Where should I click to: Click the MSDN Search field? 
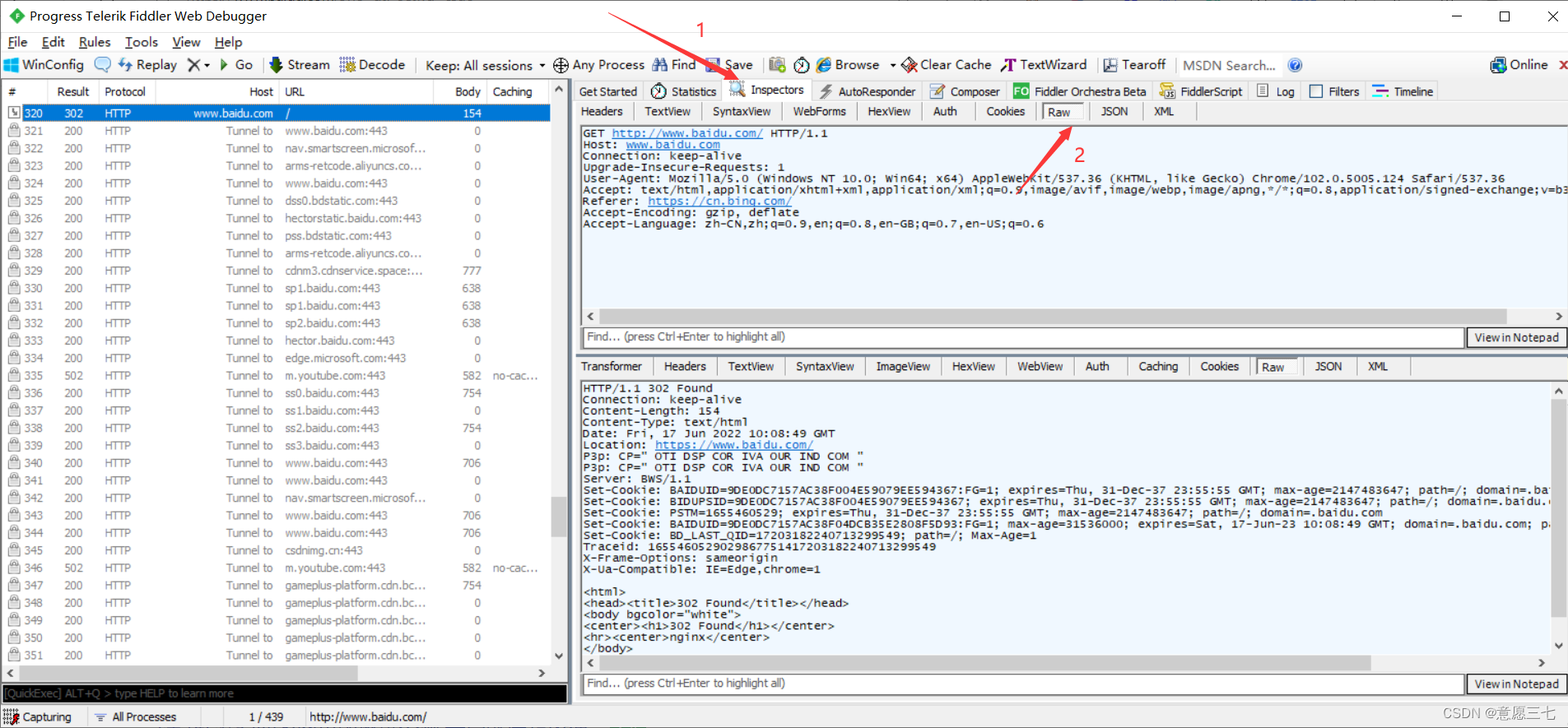pos(1229,65)
